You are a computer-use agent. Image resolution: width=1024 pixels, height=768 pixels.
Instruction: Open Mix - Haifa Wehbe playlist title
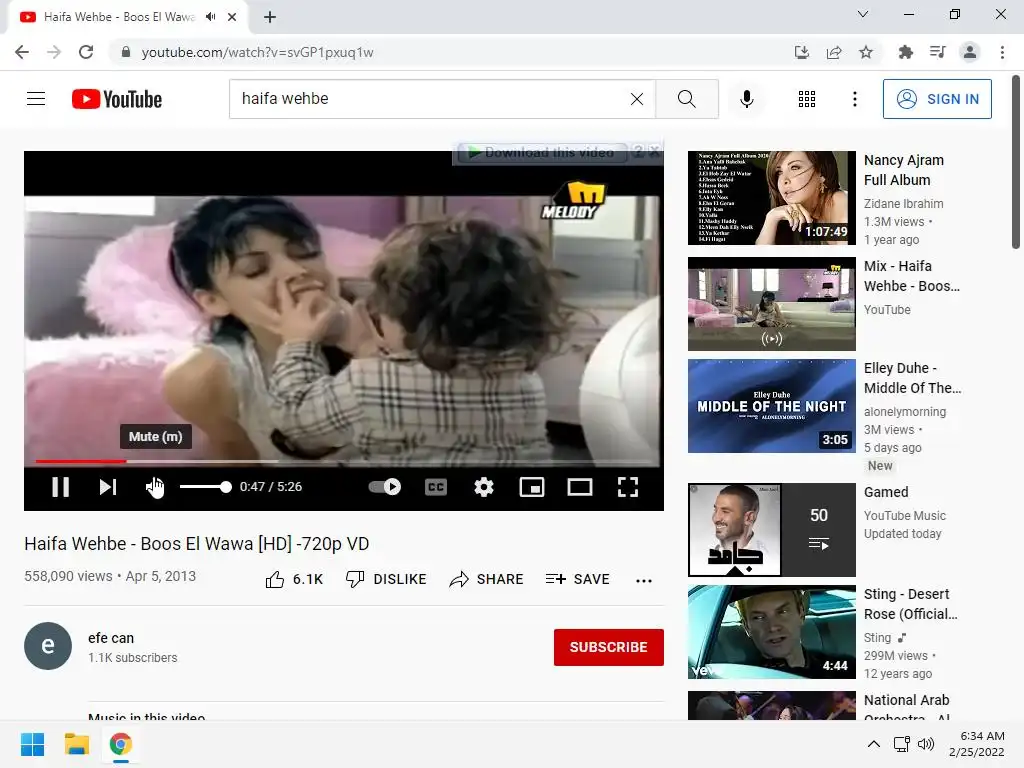[x=912, y=276]
